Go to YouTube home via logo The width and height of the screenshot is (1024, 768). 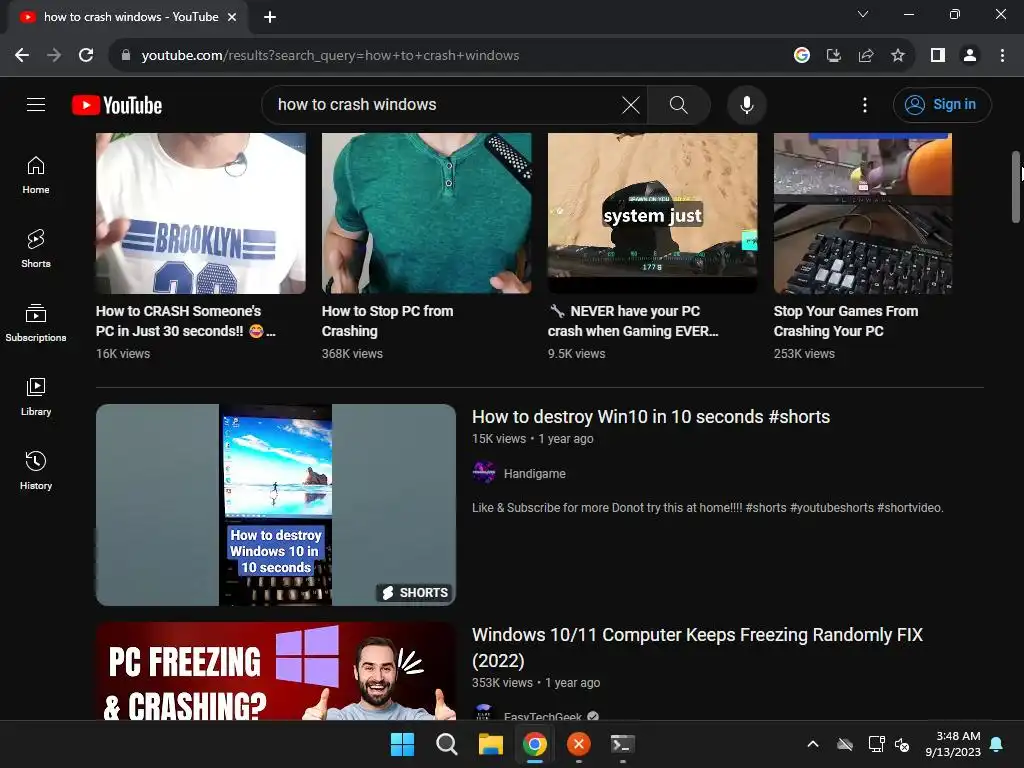tap(117, 105)
